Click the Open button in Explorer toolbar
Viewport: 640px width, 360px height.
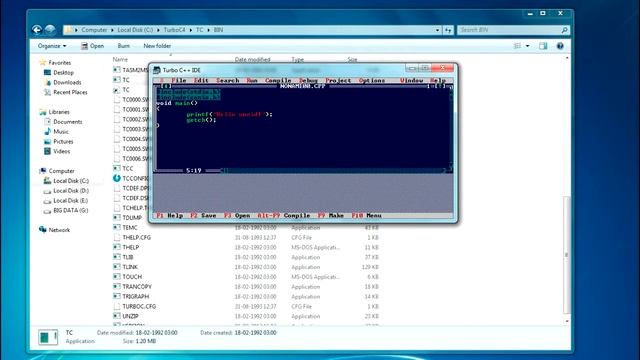pos(92,46)
